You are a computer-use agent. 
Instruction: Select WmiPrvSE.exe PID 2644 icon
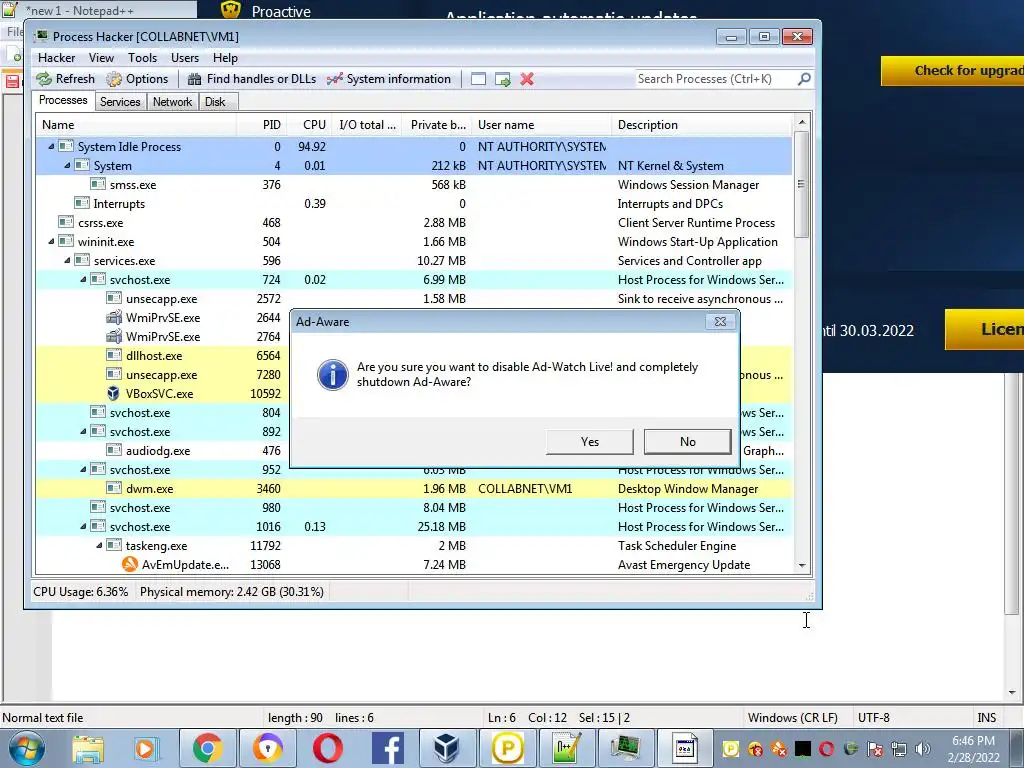(114, 317)
